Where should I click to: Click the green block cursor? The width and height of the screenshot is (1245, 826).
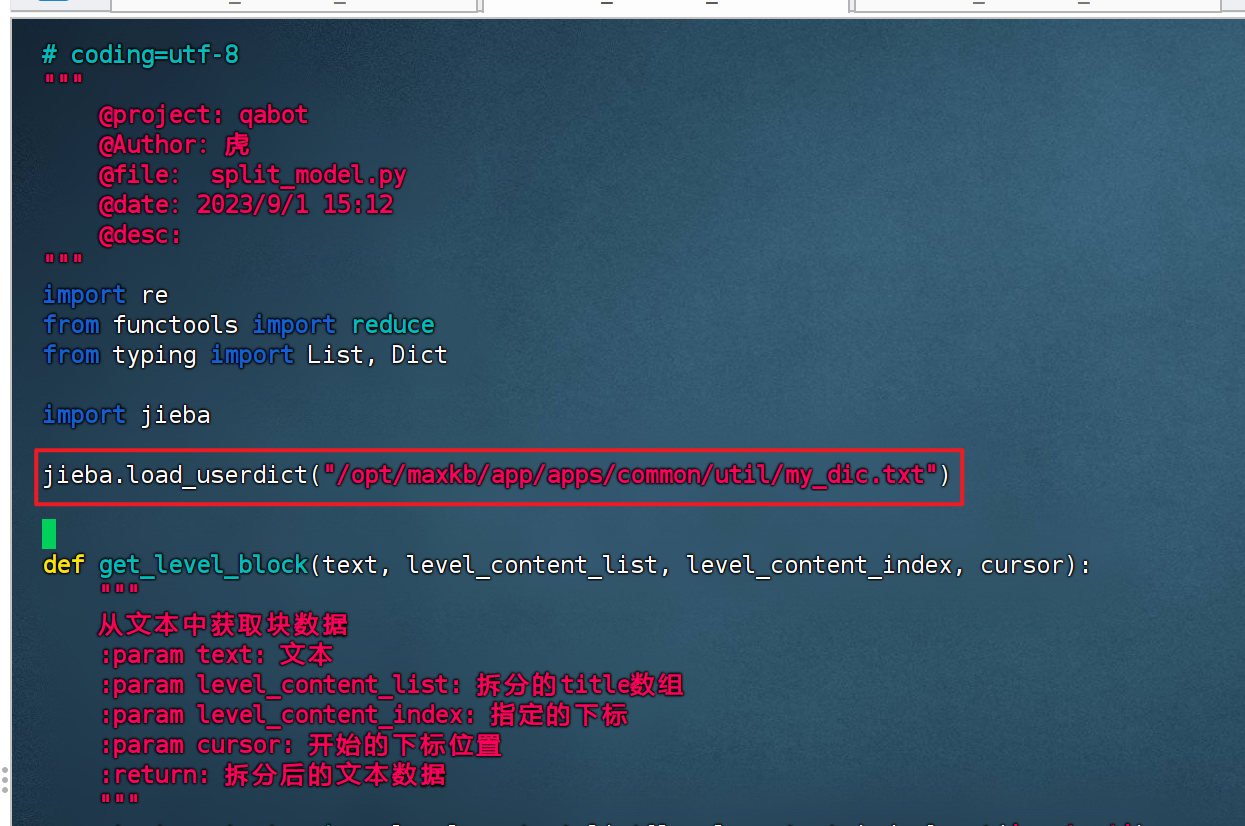pos(49,534)
